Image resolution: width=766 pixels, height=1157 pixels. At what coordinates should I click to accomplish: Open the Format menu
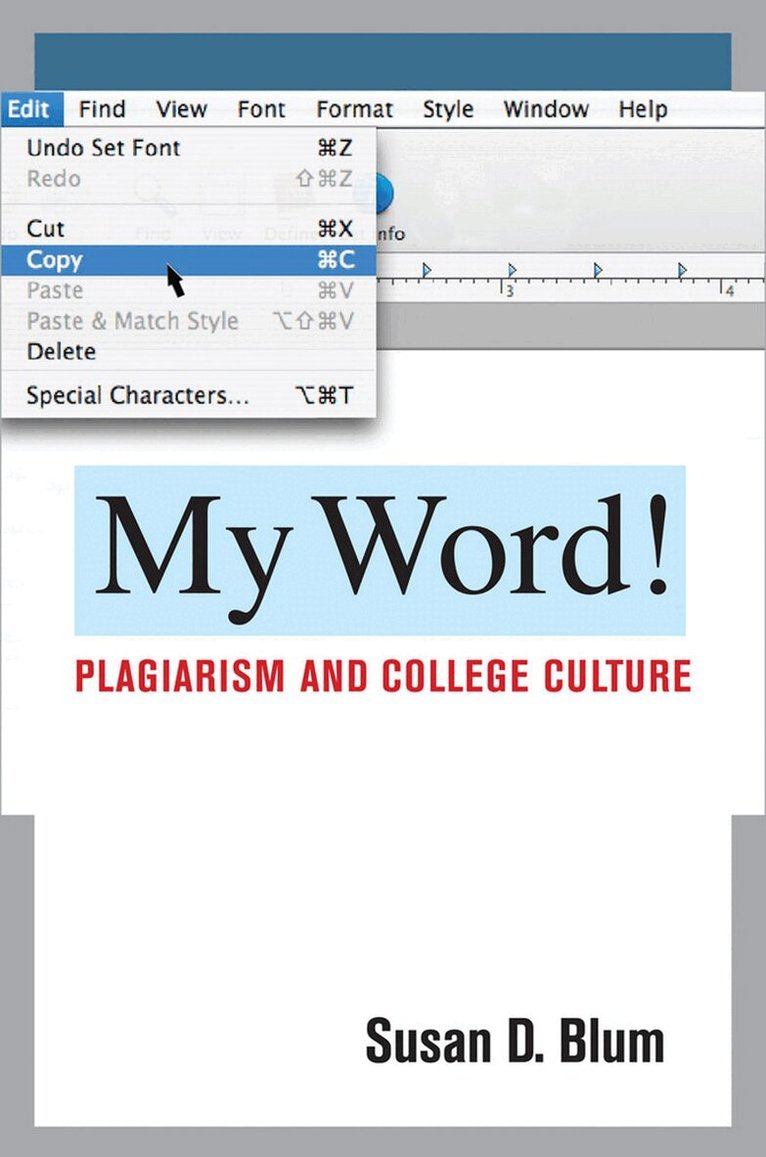(354, 109)
